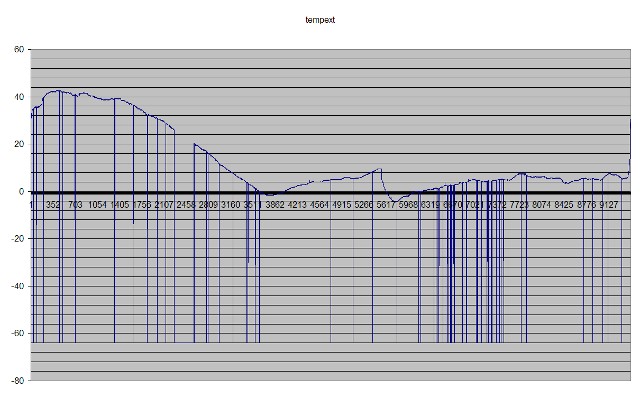Select the y-axis label -80

coord(18,380)
